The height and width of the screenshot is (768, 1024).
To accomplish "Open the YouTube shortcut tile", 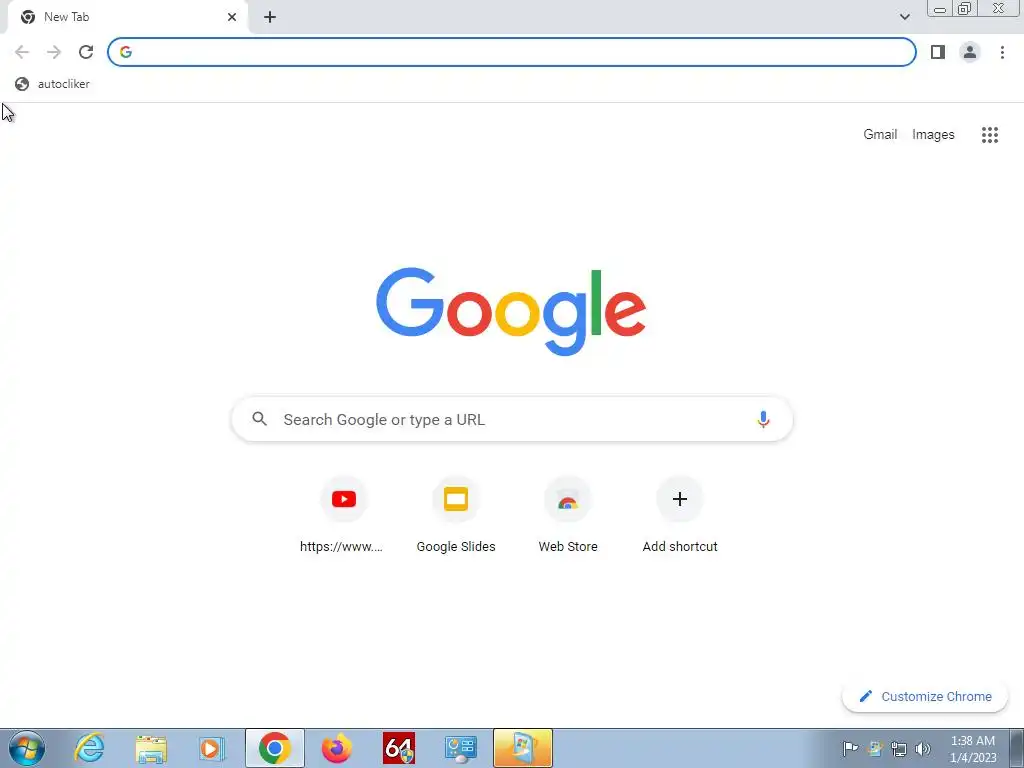I will [x=344, y=516].
